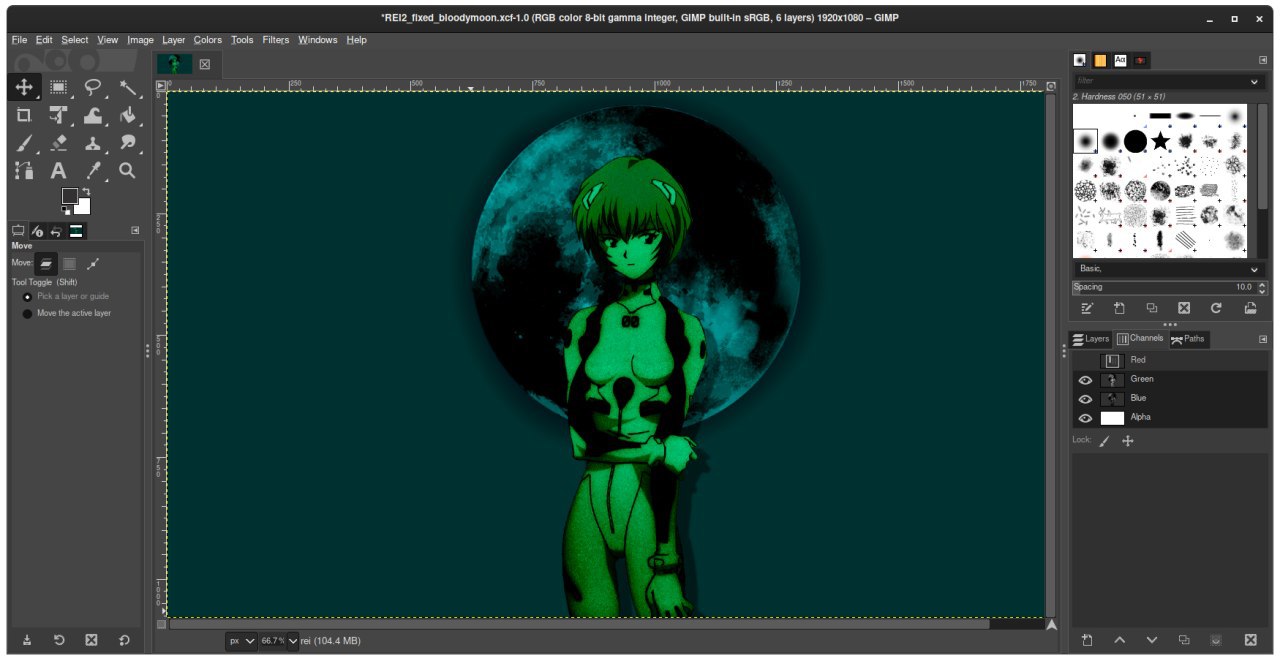Click the navigate image icon at canvas corner
The image size is (1280, 661).
tap(1051, 624)
